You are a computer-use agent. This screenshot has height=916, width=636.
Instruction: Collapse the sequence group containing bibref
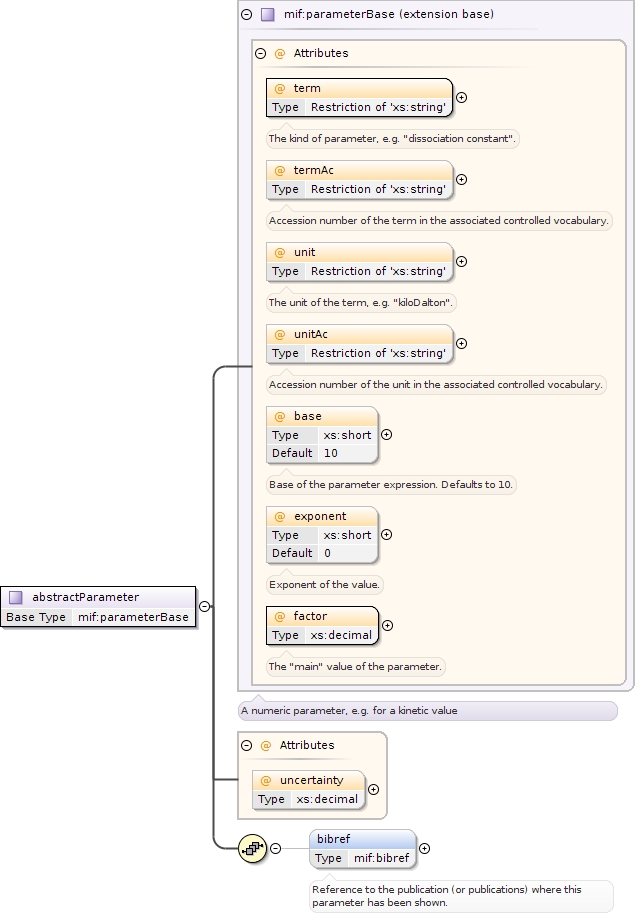click(276, 849)
